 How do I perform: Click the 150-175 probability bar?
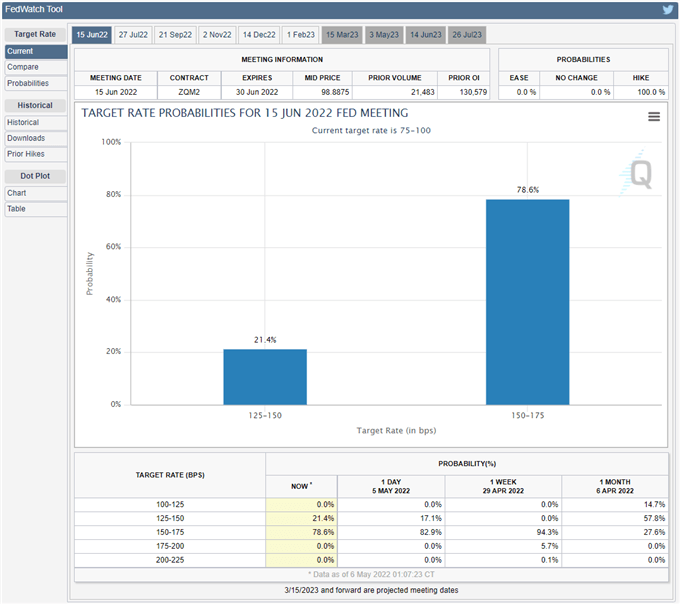pyautogui.click(x=527, y=302)
